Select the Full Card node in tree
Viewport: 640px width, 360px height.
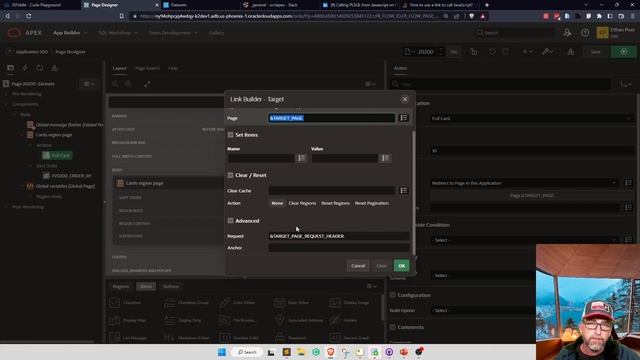coord(57,155)
